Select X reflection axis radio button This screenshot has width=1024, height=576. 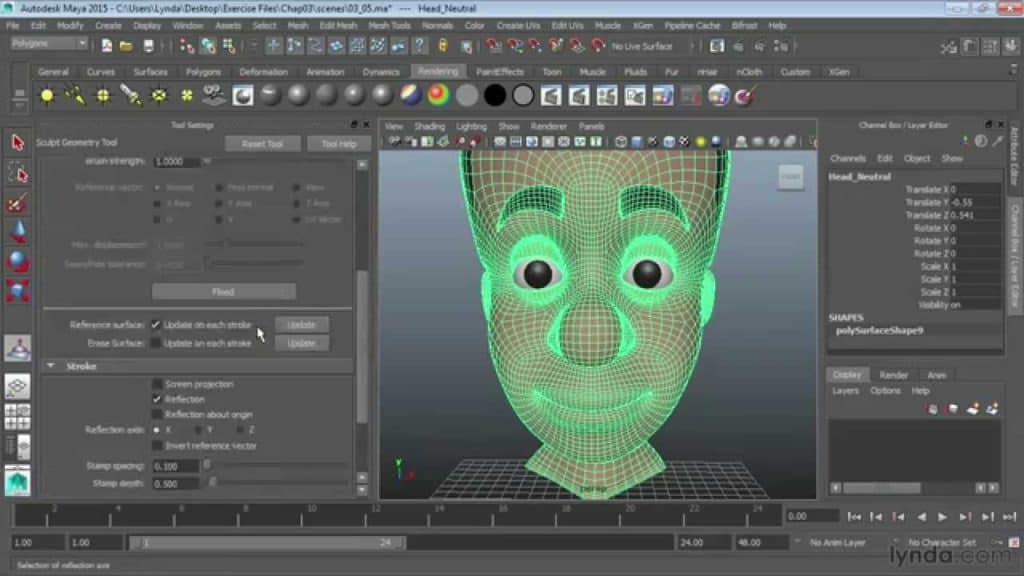[156, 430]
